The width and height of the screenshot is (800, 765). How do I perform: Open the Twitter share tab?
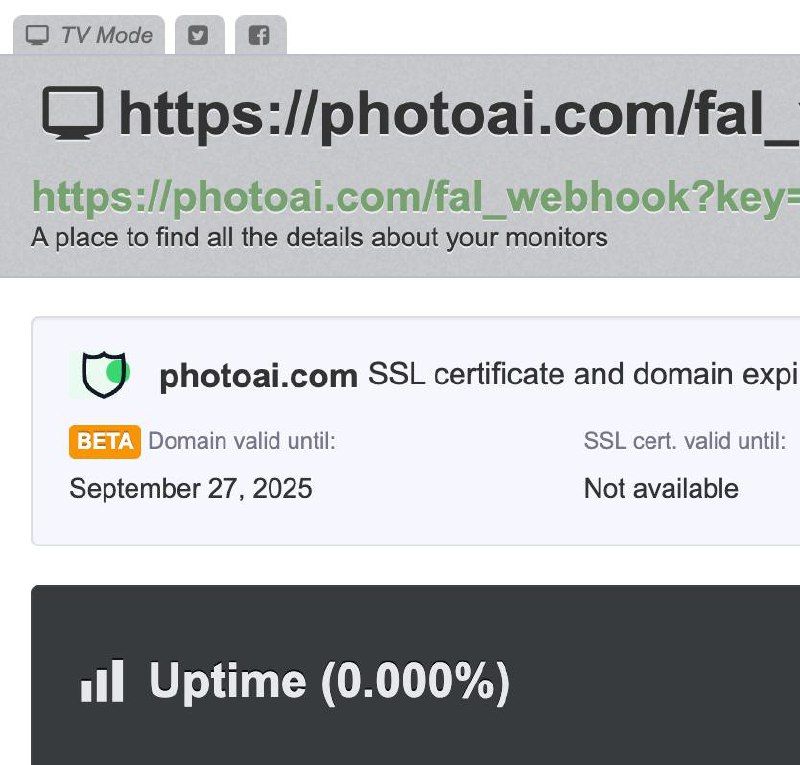[x=199, y=35]
